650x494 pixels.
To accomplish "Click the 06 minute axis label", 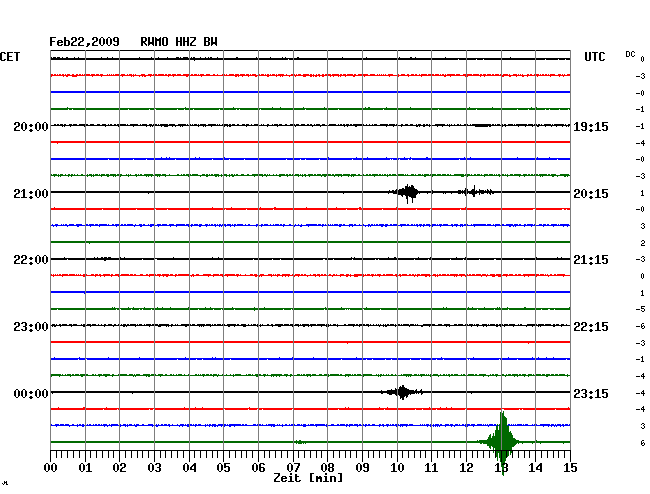I will (258, 467).
